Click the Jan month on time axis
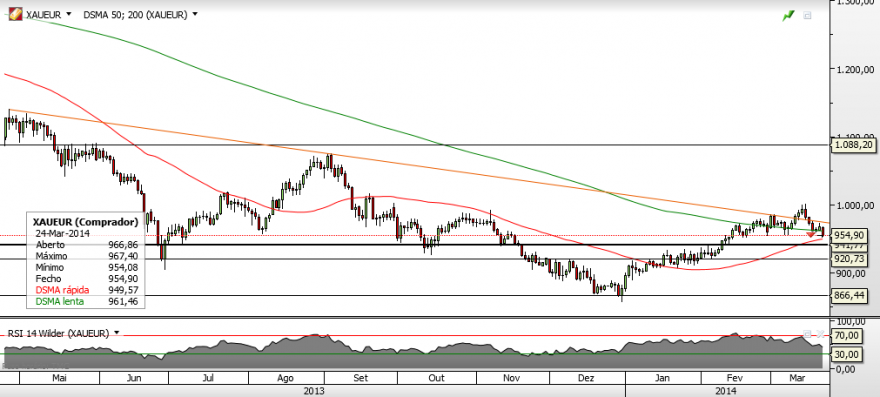 pyautogui.click(x=663, y=378)
